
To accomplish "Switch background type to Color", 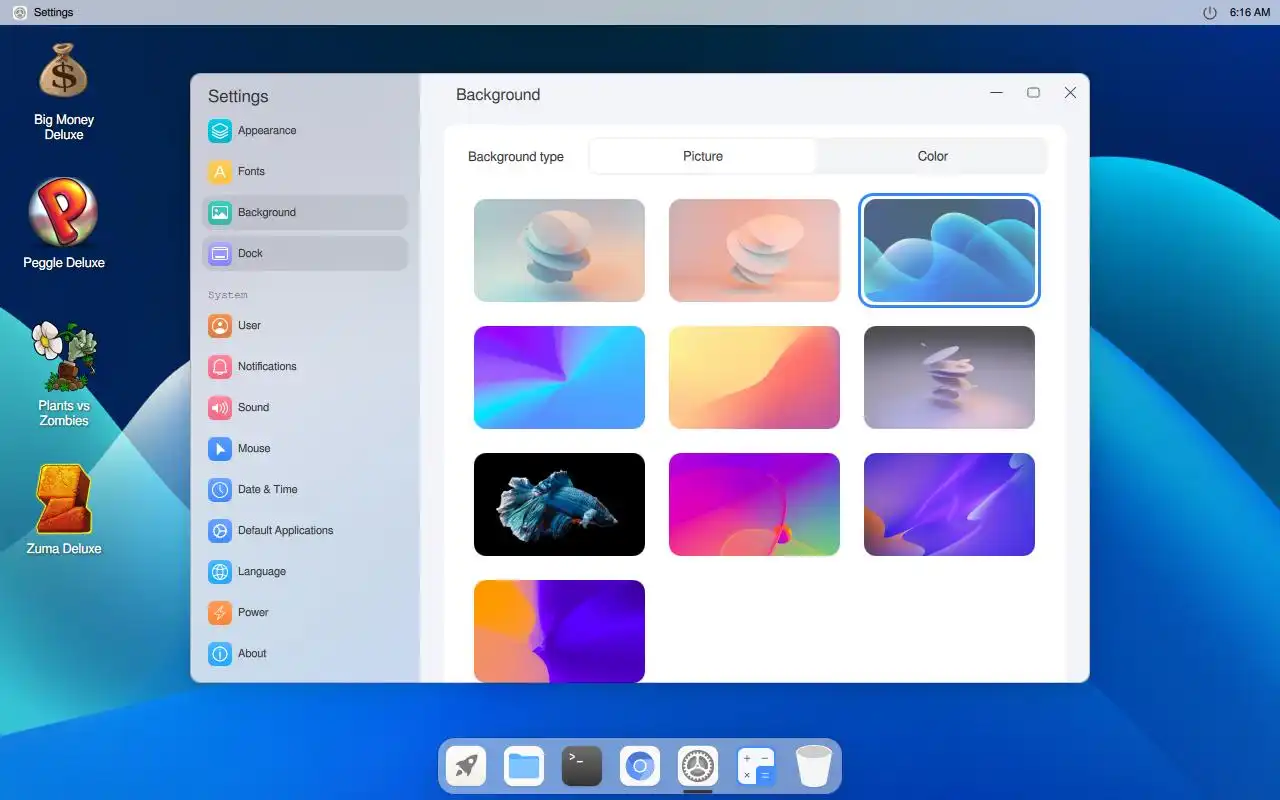I will (x=933, y=156).
